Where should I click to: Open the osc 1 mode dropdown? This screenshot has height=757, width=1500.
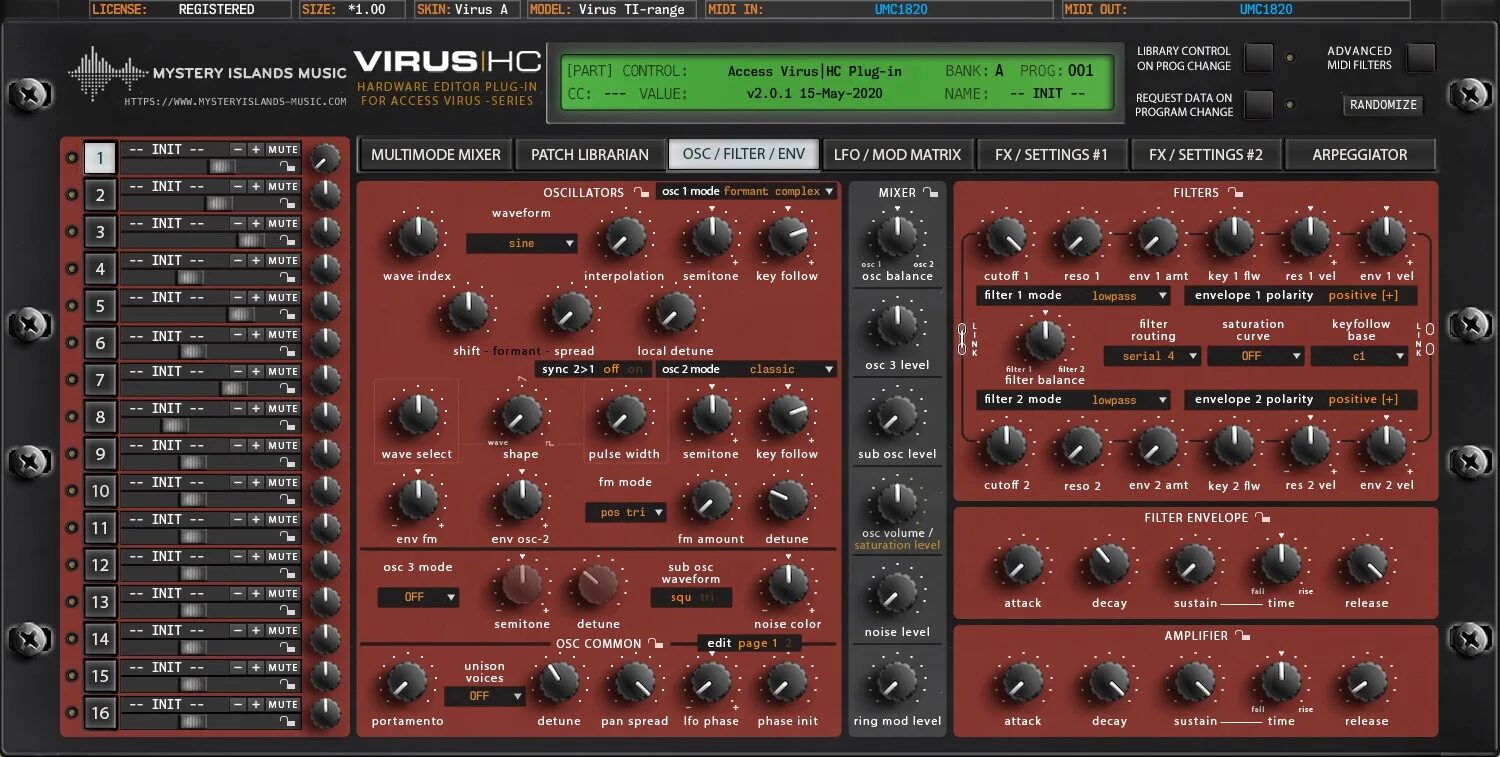pyautogui.click(x=747, y=191)
